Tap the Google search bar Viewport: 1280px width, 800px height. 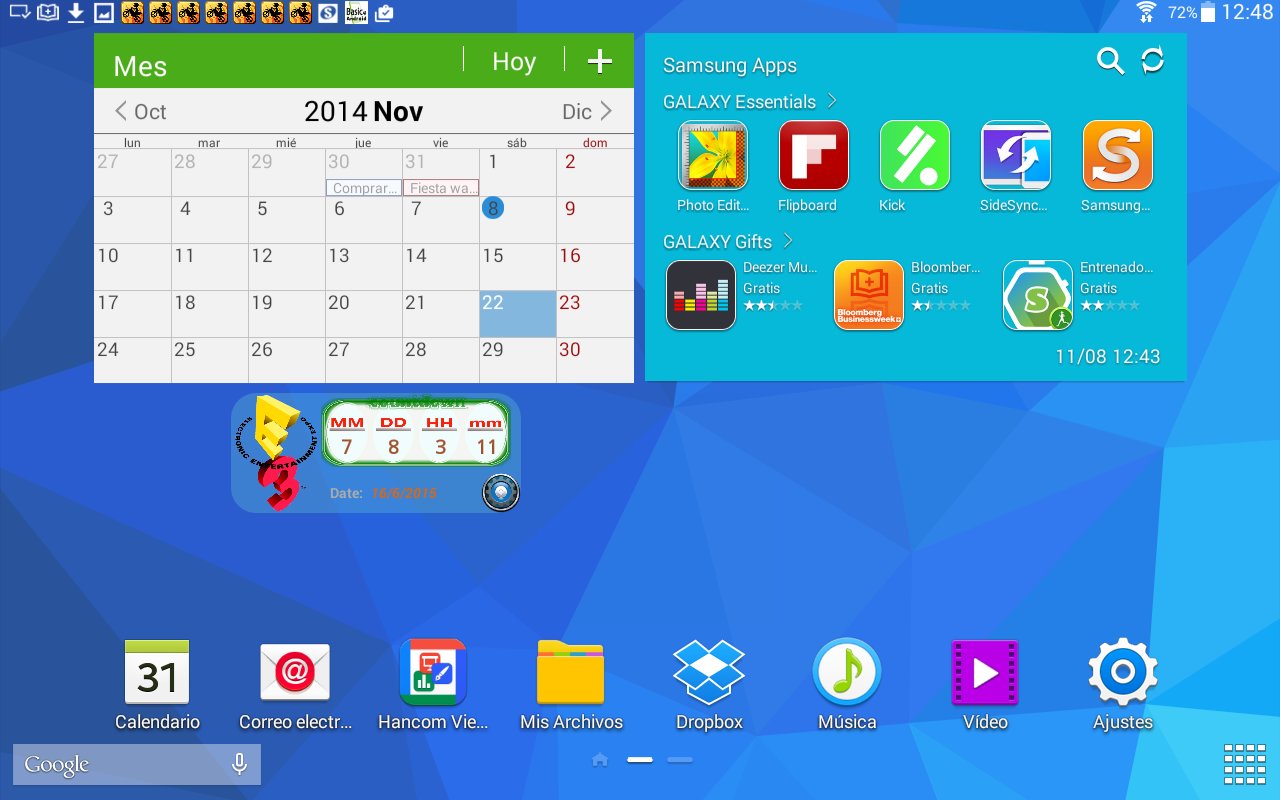137,764
